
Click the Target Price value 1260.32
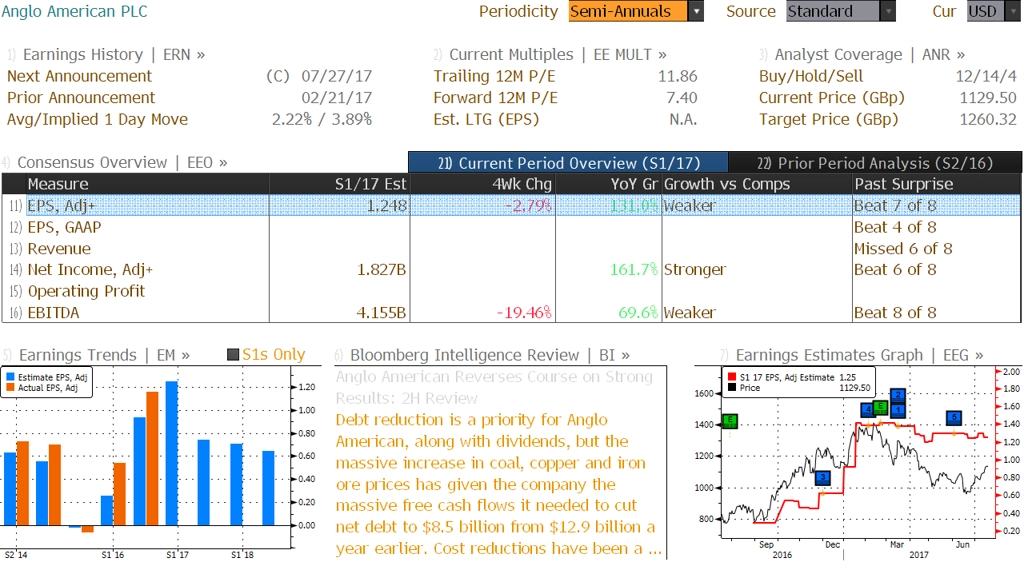[988, 119]
